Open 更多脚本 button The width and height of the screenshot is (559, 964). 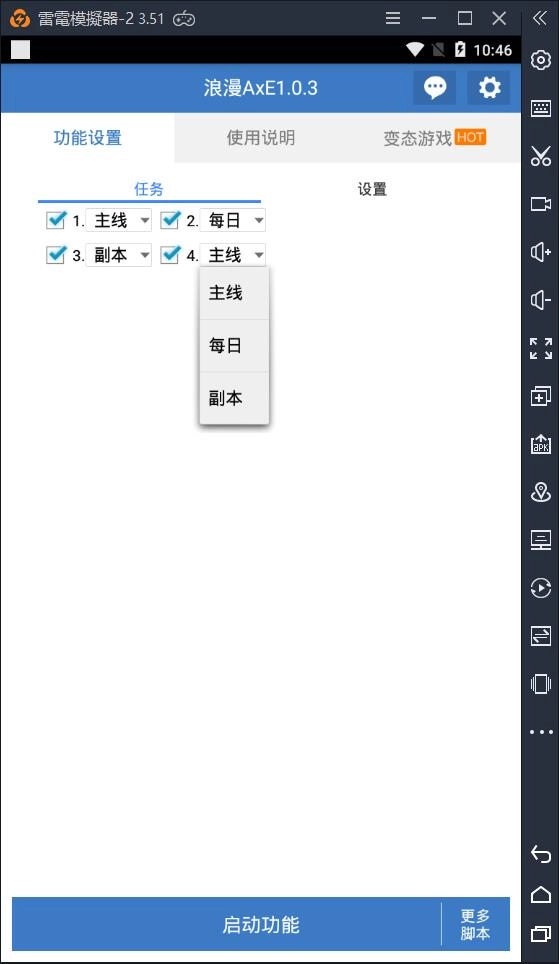point(476,925)
